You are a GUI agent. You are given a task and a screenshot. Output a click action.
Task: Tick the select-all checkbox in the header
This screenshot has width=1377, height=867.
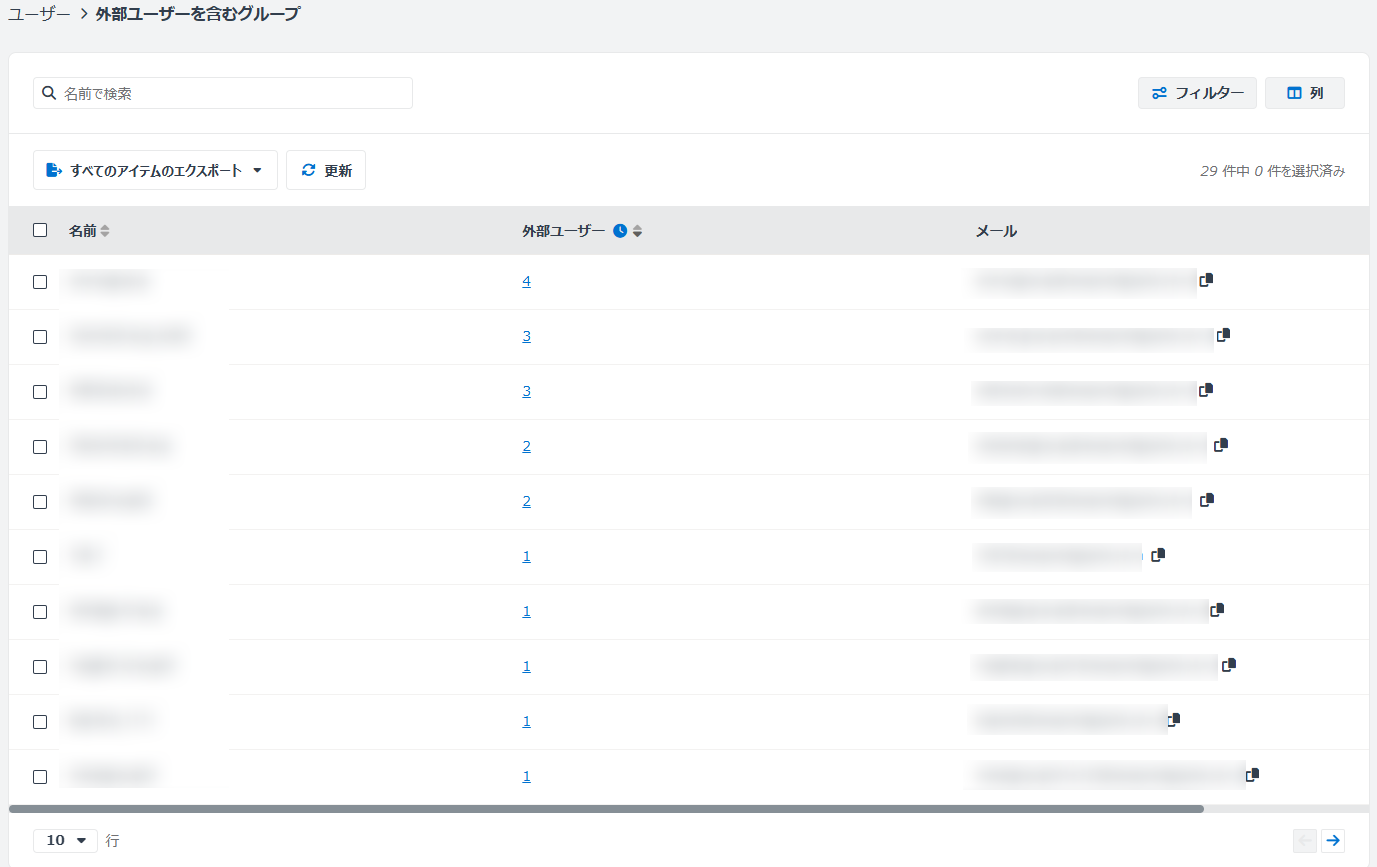pyautogui.click(x=40, y=230)
